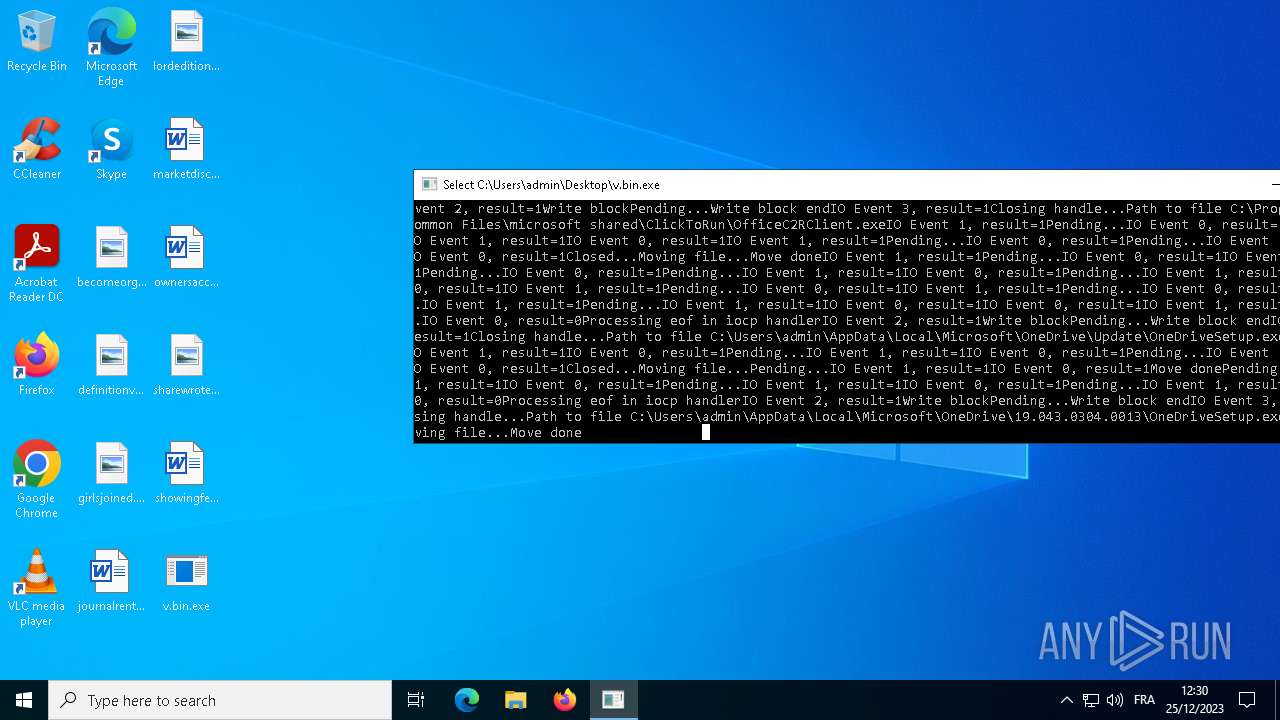Select v.bin.exe file on desktop

click(186, 582)
